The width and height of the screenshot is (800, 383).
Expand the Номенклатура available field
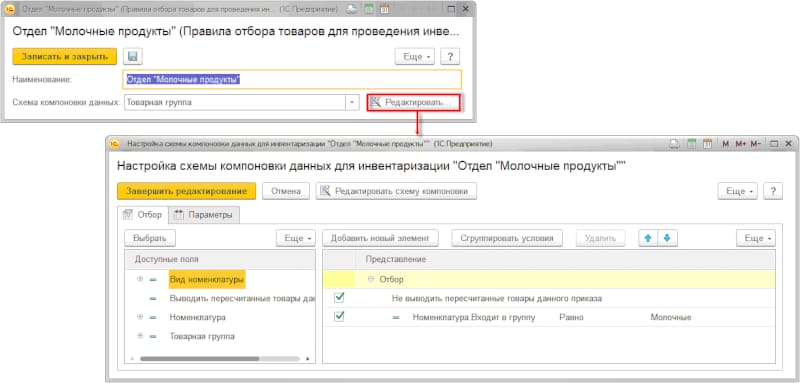point(139,317)
